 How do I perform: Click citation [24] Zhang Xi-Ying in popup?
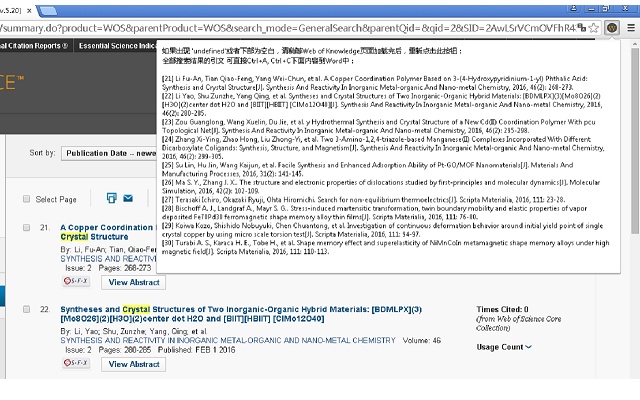click(383, 148)
